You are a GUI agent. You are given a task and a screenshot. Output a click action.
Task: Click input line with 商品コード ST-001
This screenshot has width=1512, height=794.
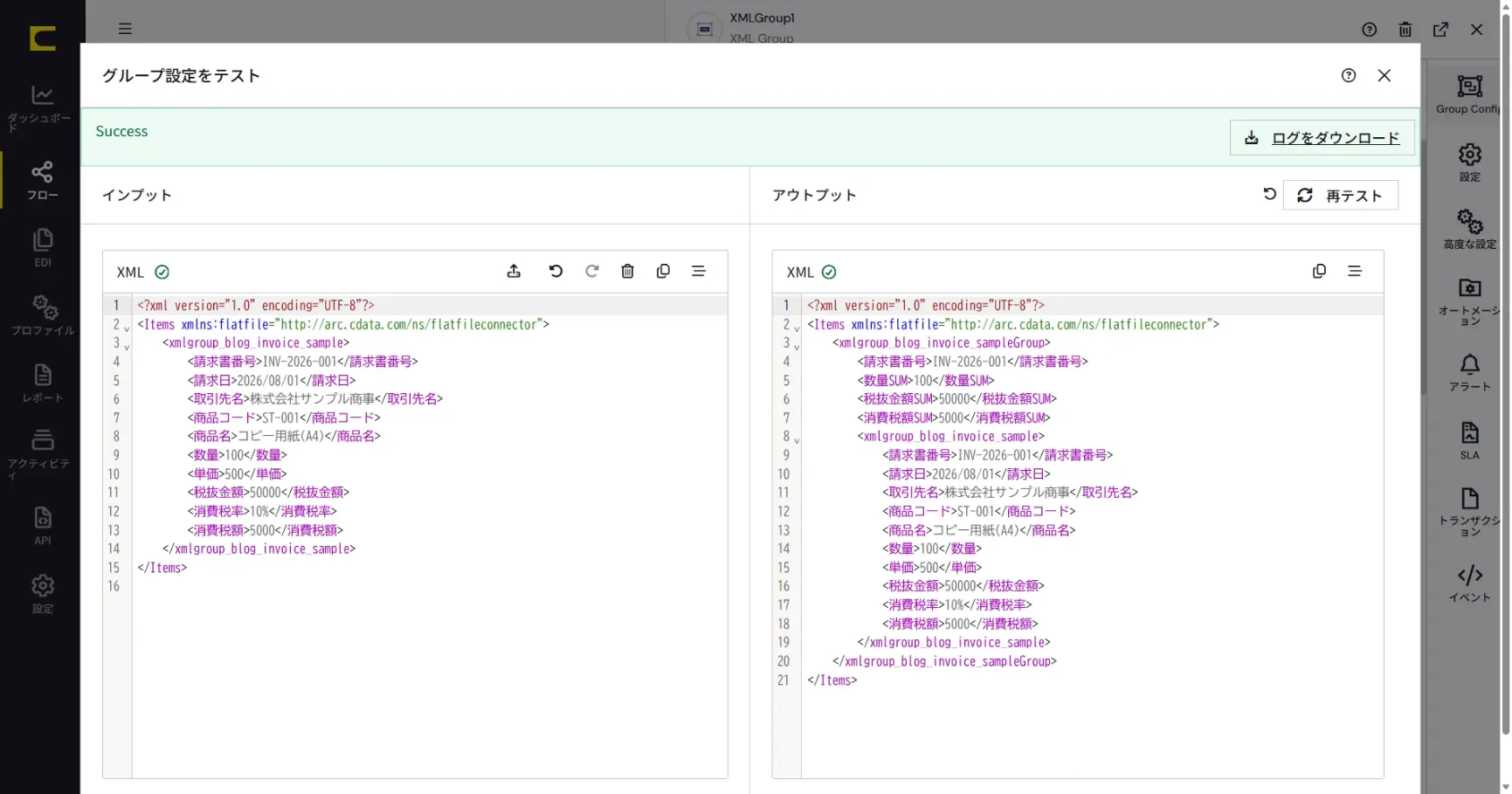click(x=430, y=418)
